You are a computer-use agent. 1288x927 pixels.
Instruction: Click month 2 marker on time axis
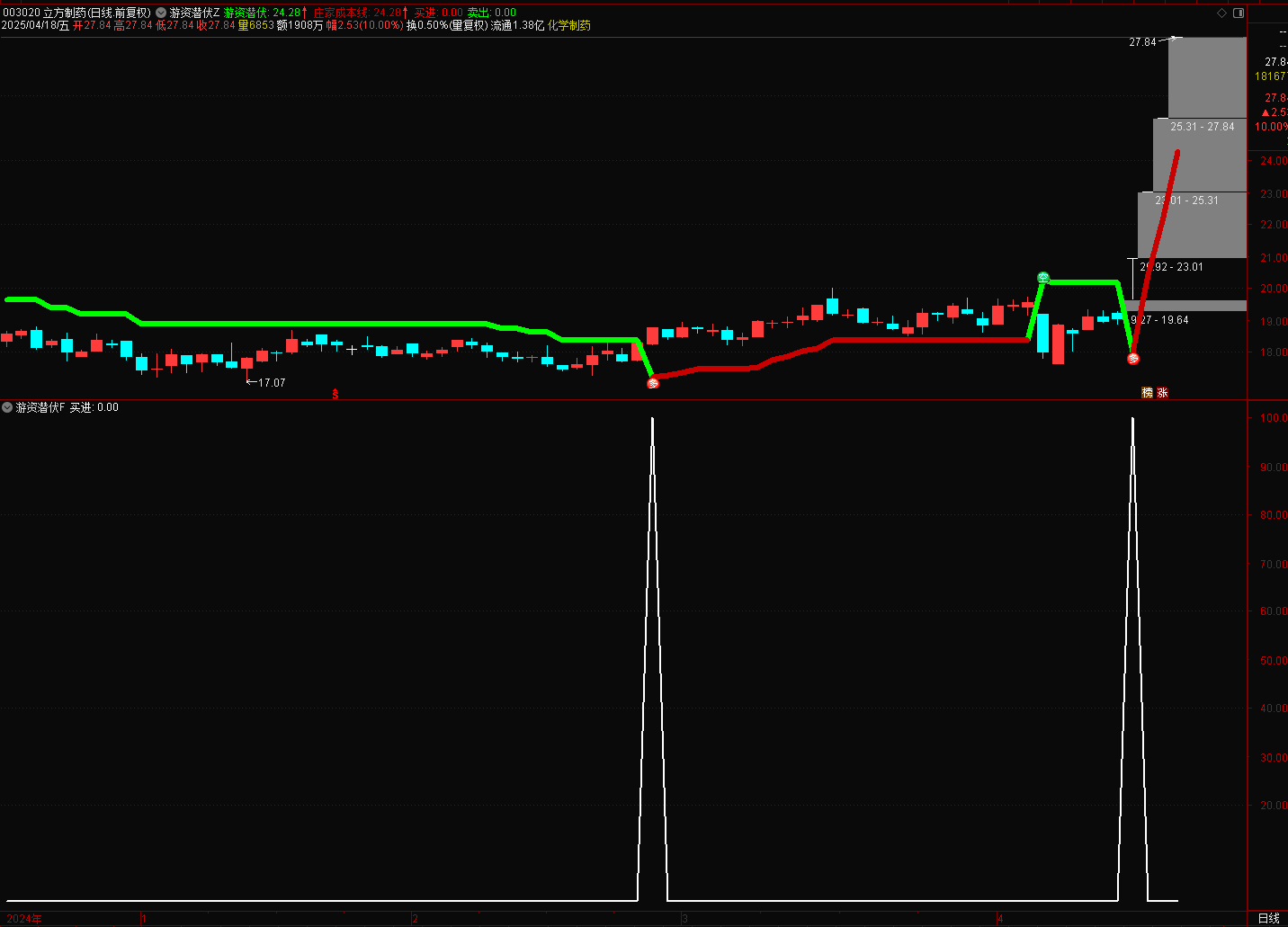point(415,918)
